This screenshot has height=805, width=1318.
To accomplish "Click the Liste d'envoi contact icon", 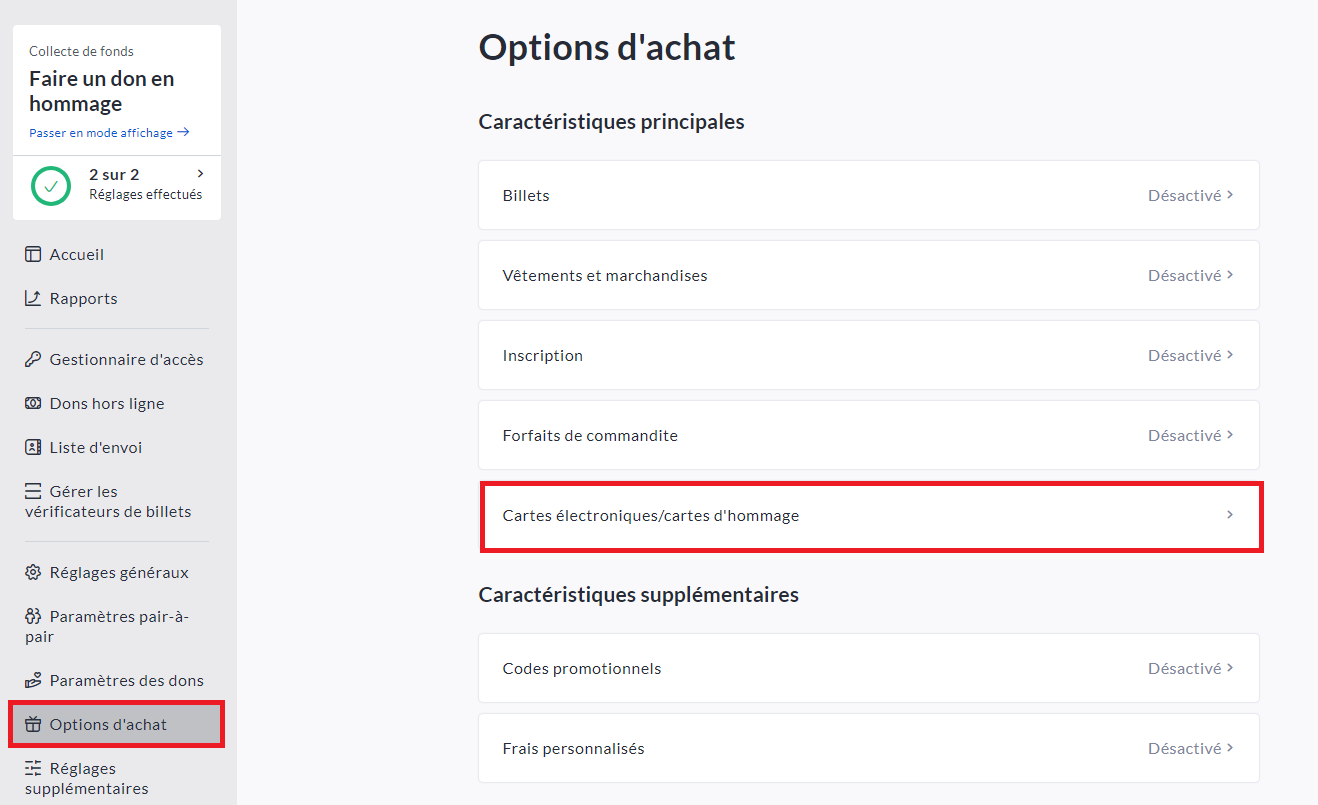I will point(33,448).
